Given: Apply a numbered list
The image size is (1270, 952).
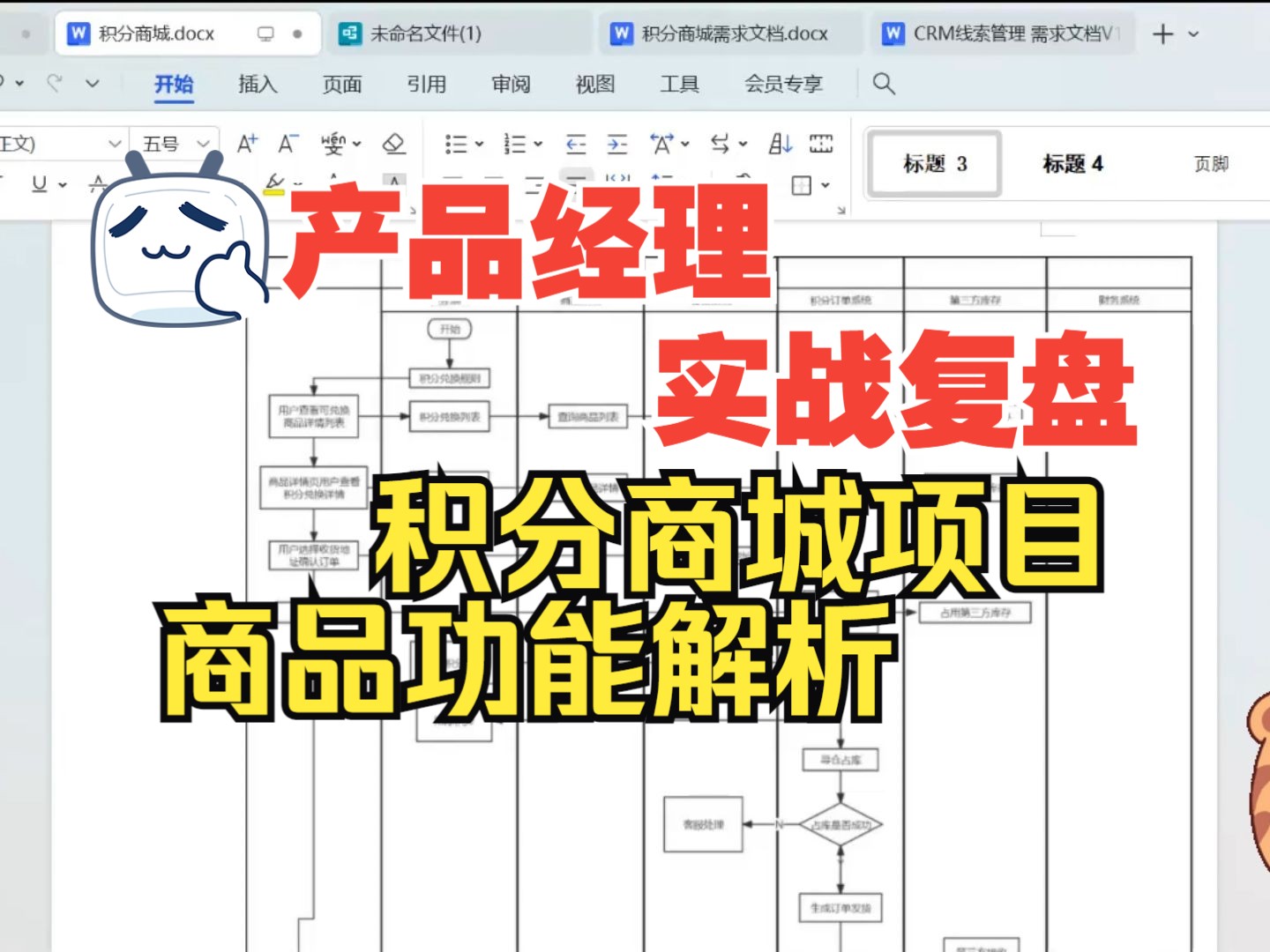Looking at the screenshot, I should (x=515, y=144).
